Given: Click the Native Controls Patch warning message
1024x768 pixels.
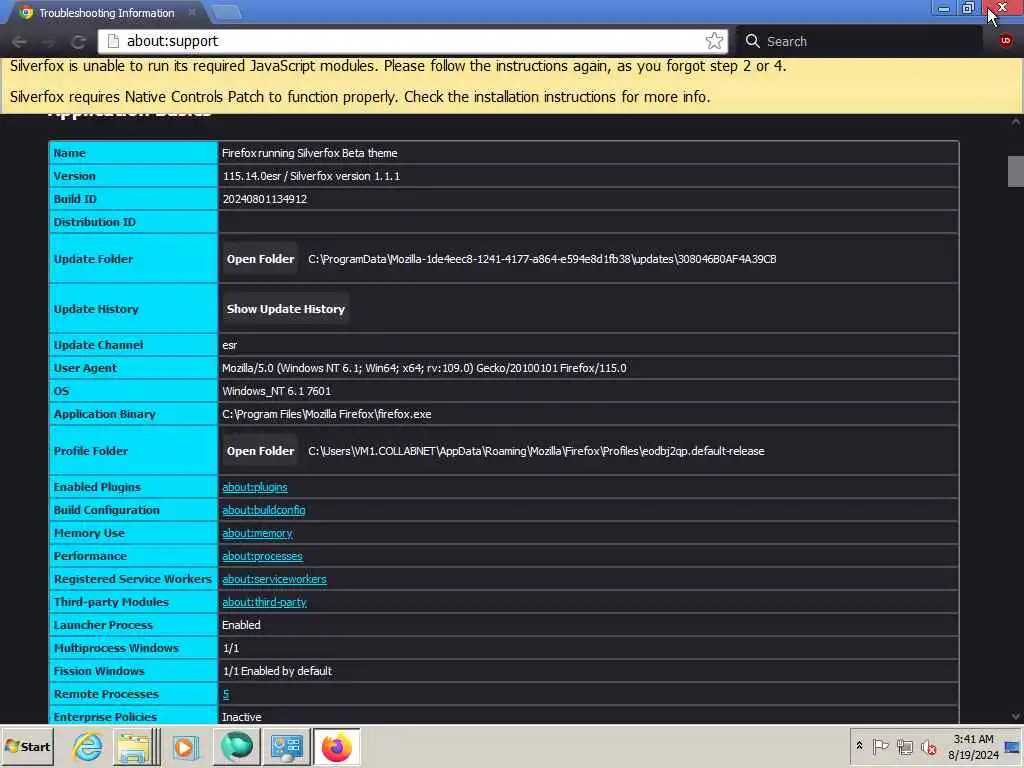Looking at the screenshot, I should [x=360, y=97].
